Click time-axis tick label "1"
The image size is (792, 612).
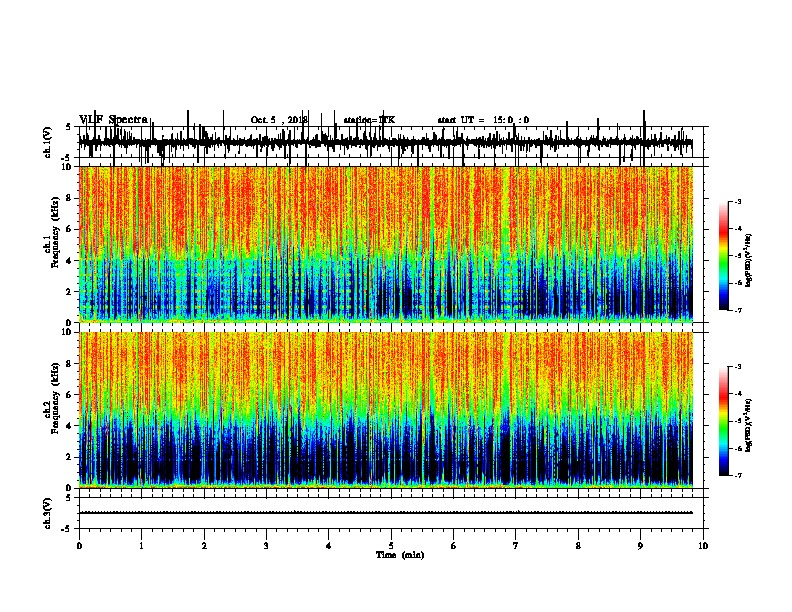pos(142,546)
